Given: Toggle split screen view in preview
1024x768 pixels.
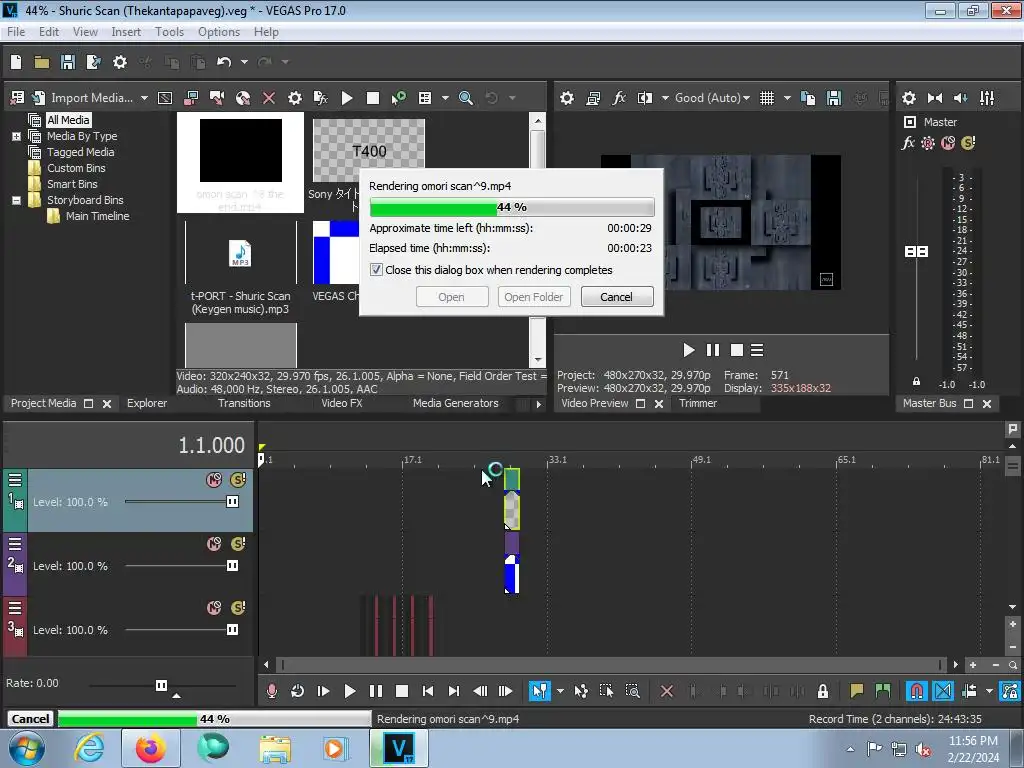Looking at the screenshot, I should click(x=645, y=98).
